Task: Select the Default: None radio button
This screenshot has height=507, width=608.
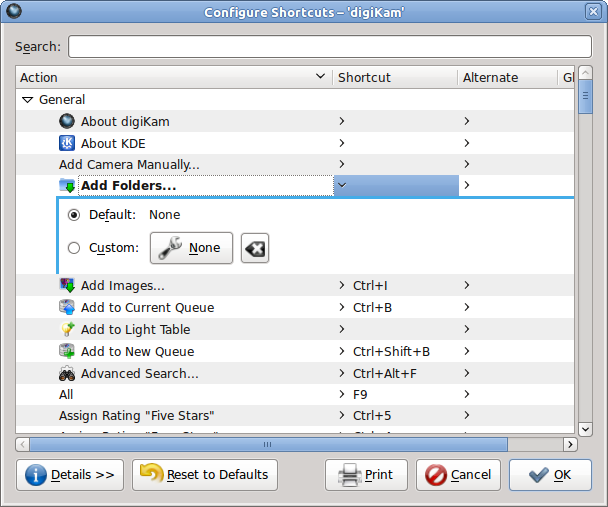Action: (x=74, y=215)
